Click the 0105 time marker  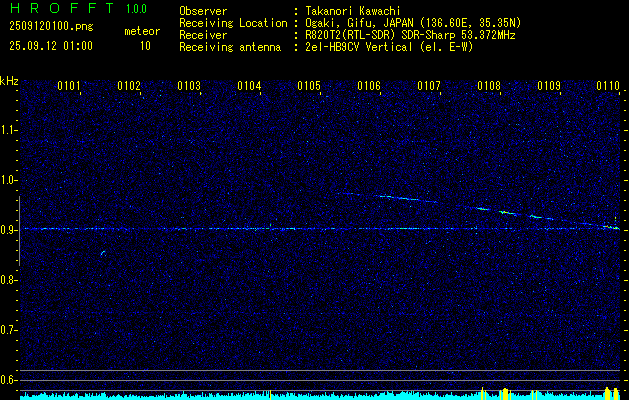[x=309, y=86]
